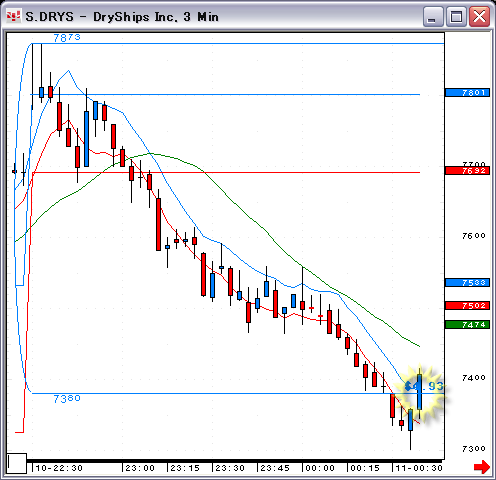Click the 7600 price axis value
The image size is (496, 480).
point(474,236)
